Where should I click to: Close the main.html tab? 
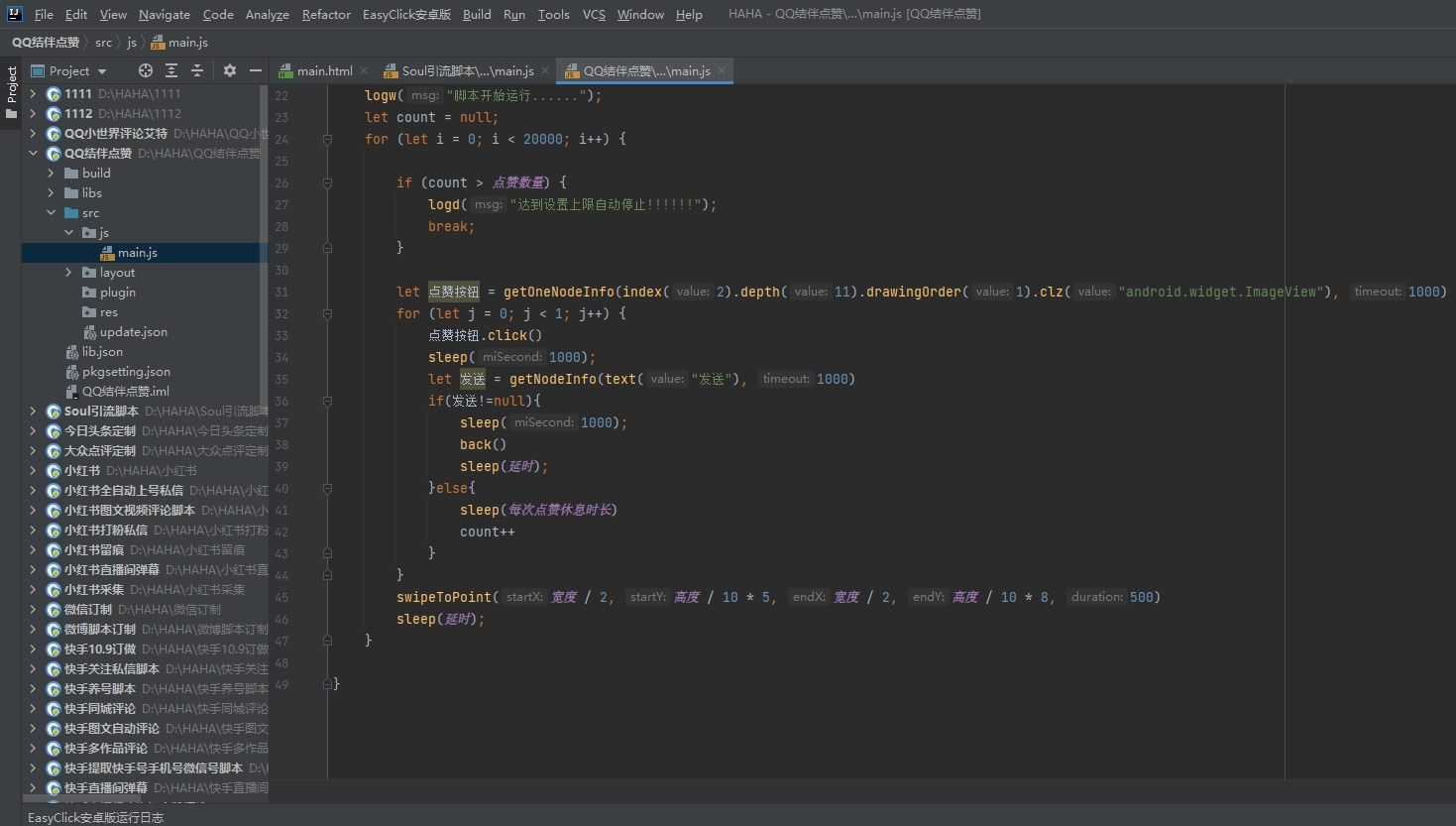[x=364, y=70]
